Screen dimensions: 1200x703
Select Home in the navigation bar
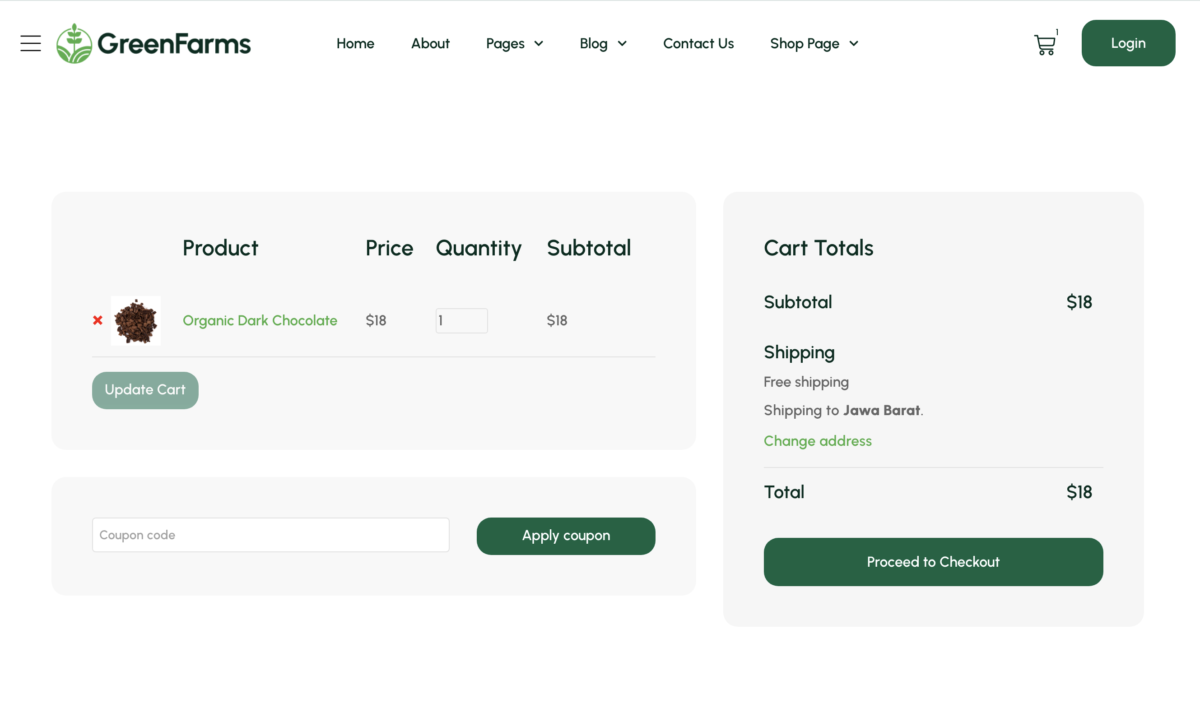(x=355, y=43)
